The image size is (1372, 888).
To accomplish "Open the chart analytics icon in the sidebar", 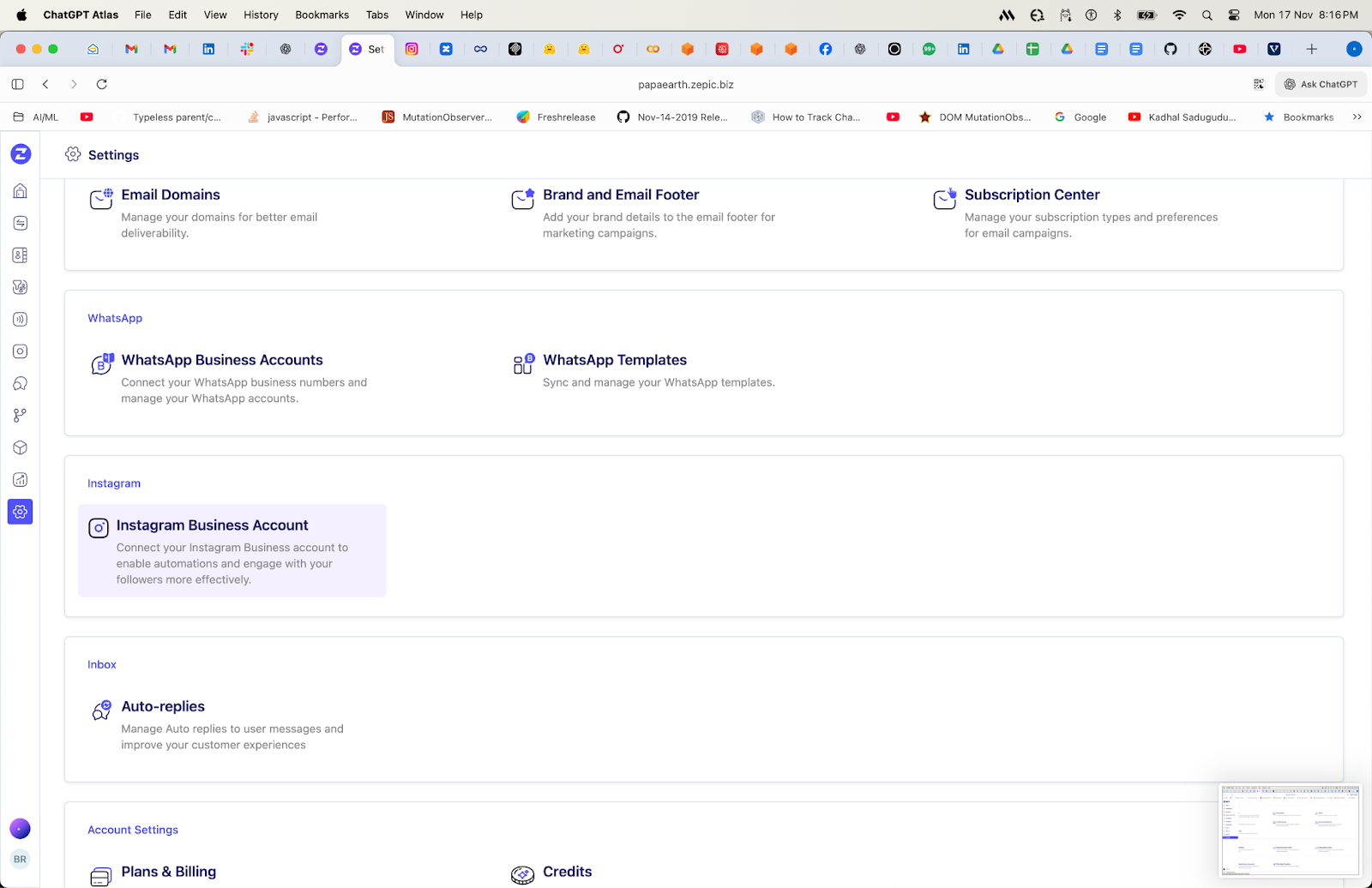I will (x=21, y=480).
